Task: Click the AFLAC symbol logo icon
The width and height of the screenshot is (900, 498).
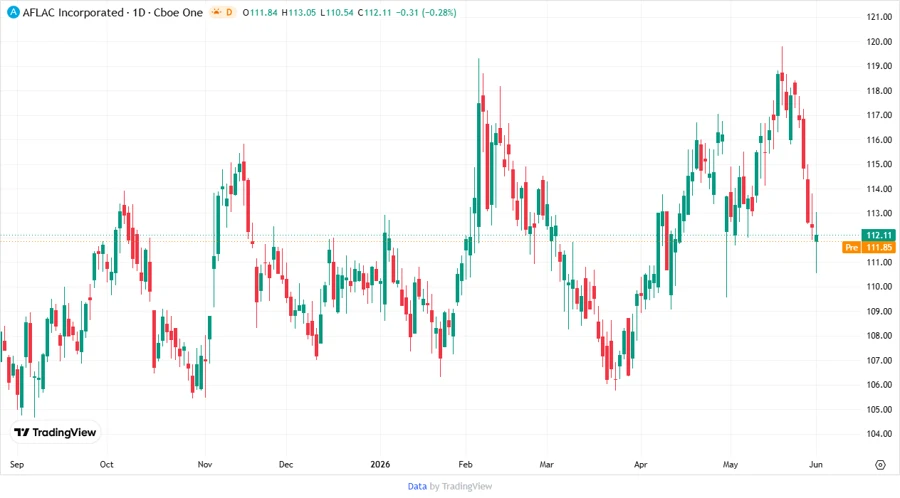Action: click(13, 12)
